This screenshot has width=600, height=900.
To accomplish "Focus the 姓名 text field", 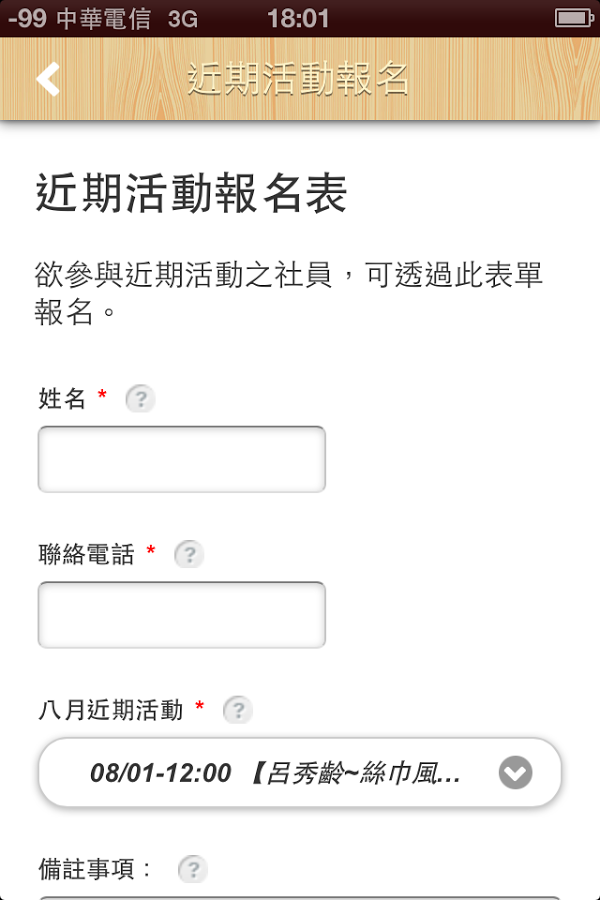I will click(181, 459).
